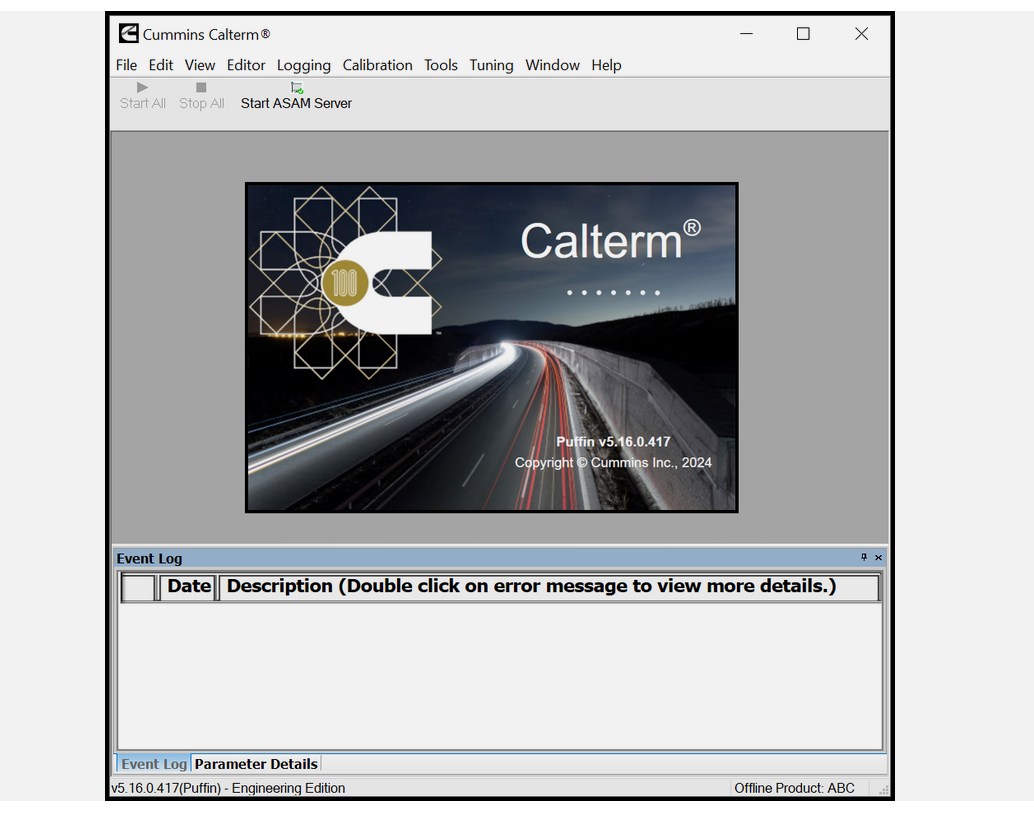
Task: Open the Edit menu
Action: 160,65
